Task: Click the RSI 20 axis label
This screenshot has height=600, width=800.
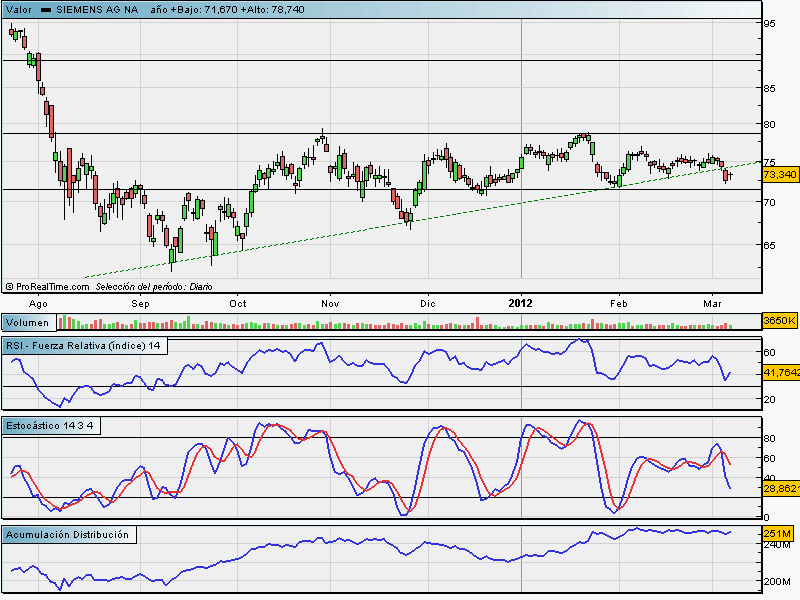Action: [769, 399]
